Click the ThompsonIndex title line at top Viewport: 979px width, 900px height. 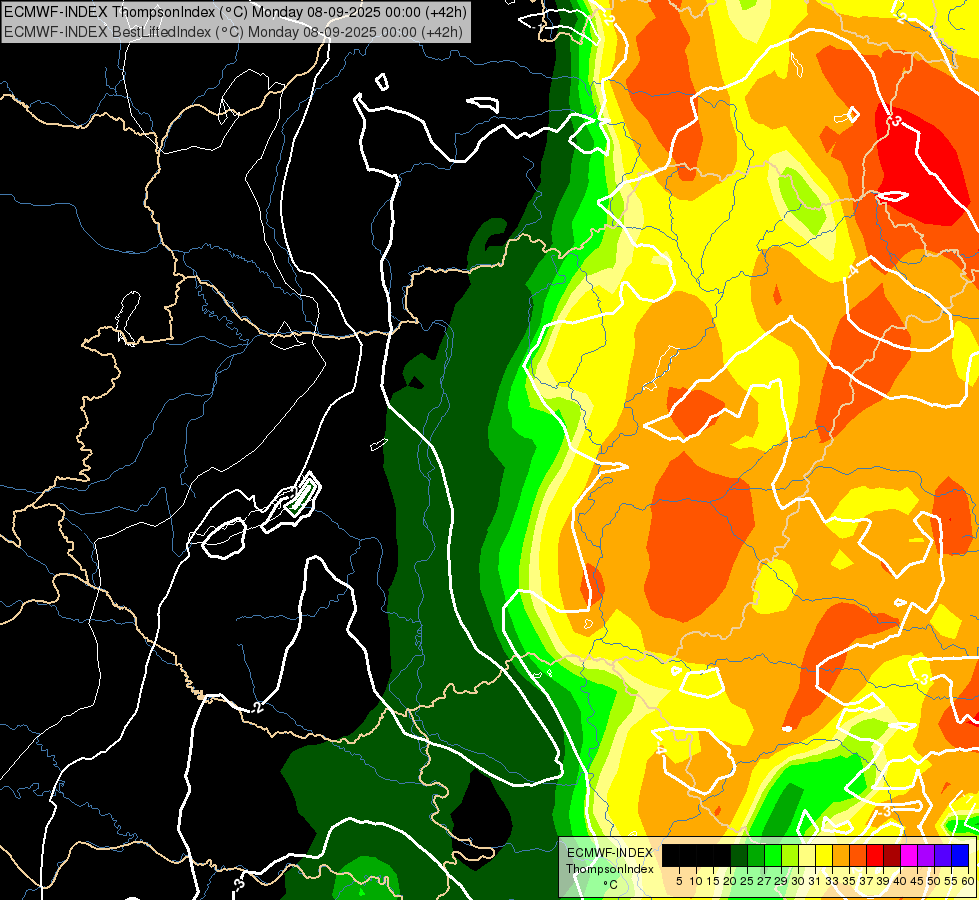click(235, 12)
